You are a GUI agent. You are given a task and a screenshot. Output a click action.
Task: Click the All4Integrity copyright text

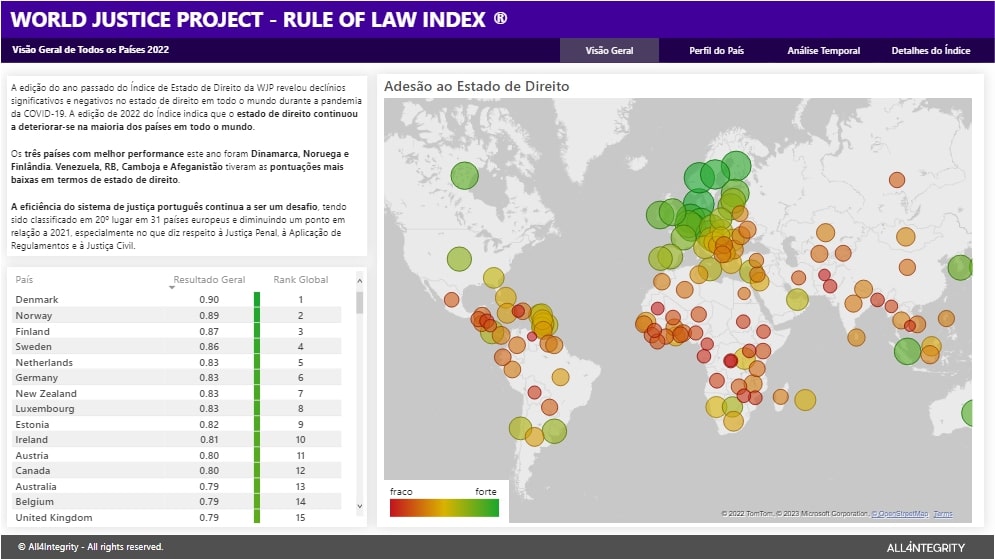click(x=91, y=547)
